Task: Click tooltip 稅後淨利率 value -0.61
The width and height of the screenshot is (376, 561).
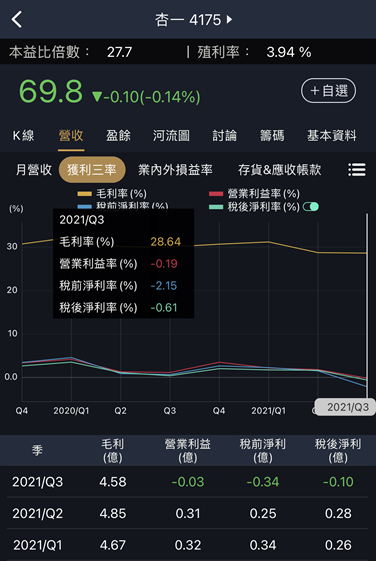Action: (163, 307)
